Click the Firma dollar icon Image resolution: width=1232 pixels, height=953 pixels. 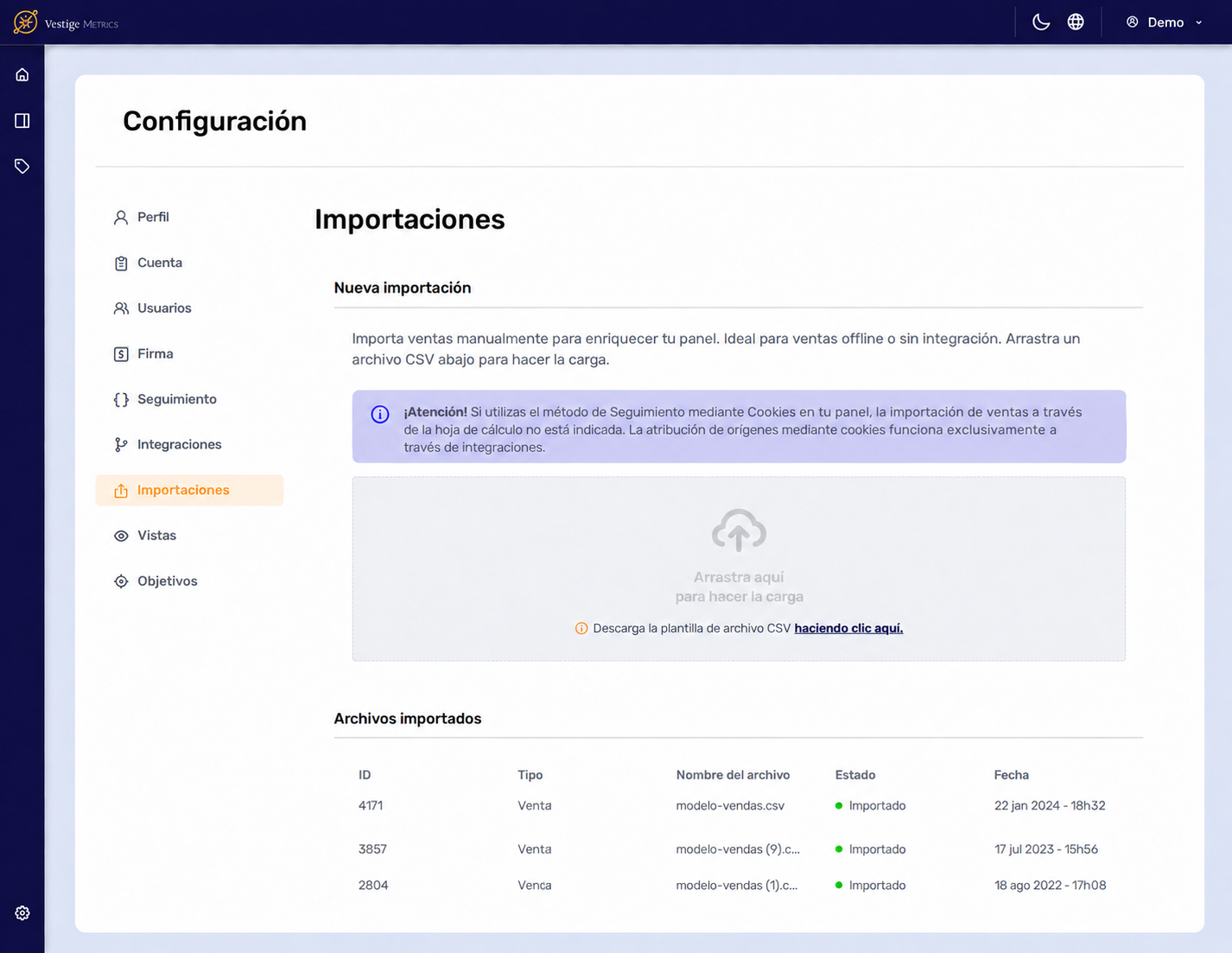(121, 354)
